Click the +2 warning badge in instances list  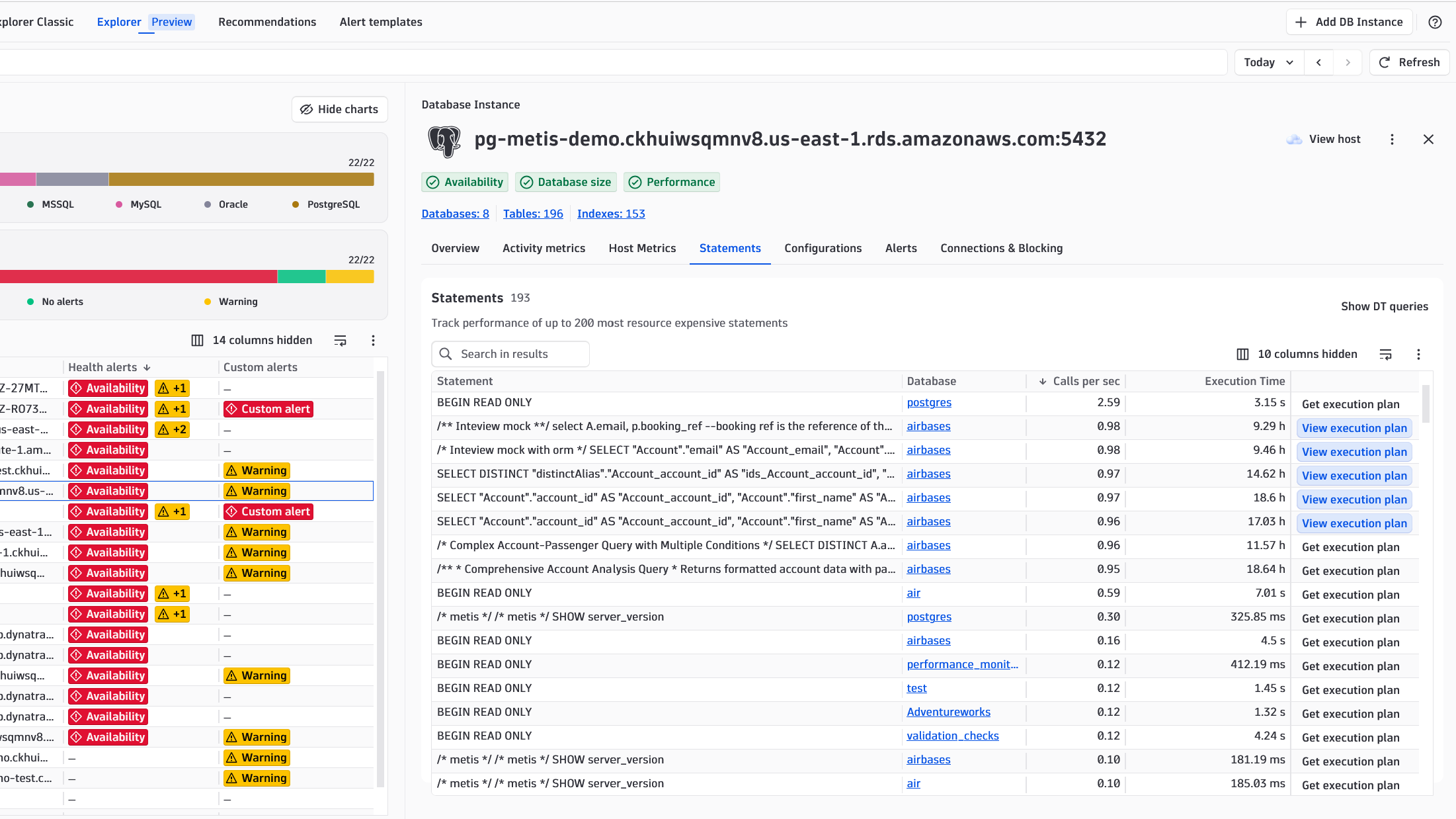[172, 429]
